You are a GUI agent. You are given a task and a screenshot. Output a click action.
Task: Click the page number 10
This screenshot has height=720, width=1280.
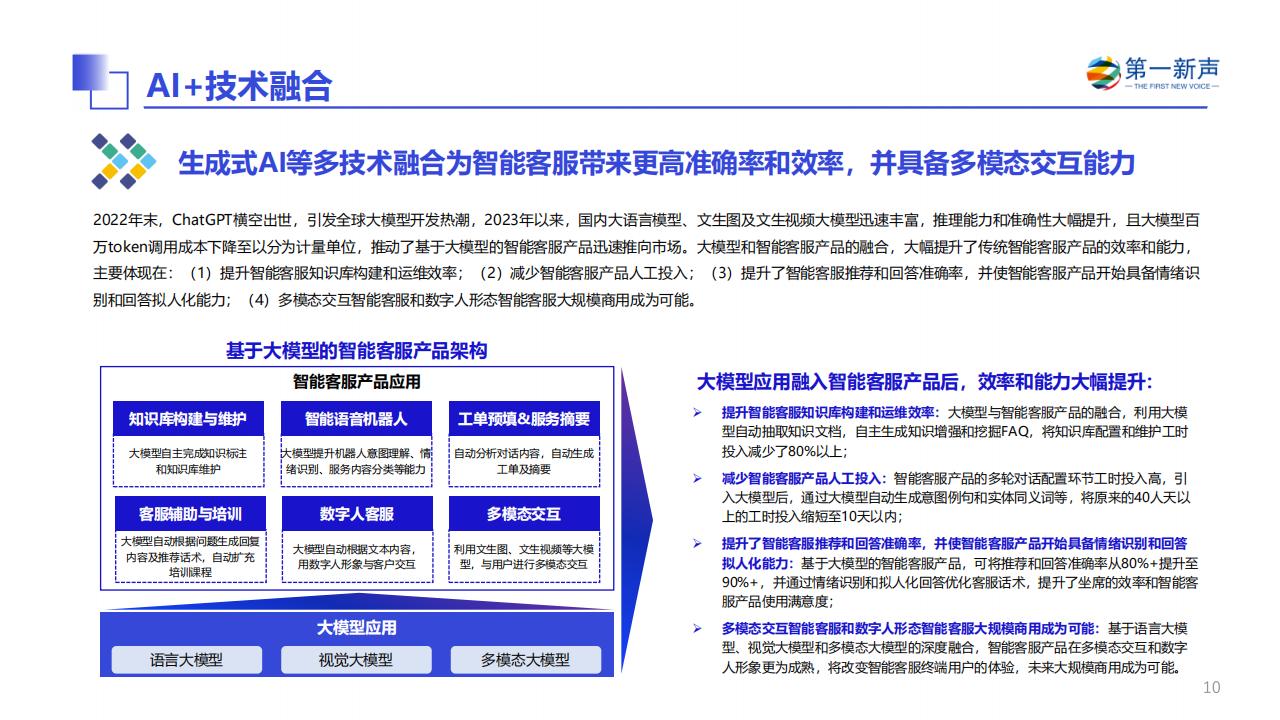1211,687
